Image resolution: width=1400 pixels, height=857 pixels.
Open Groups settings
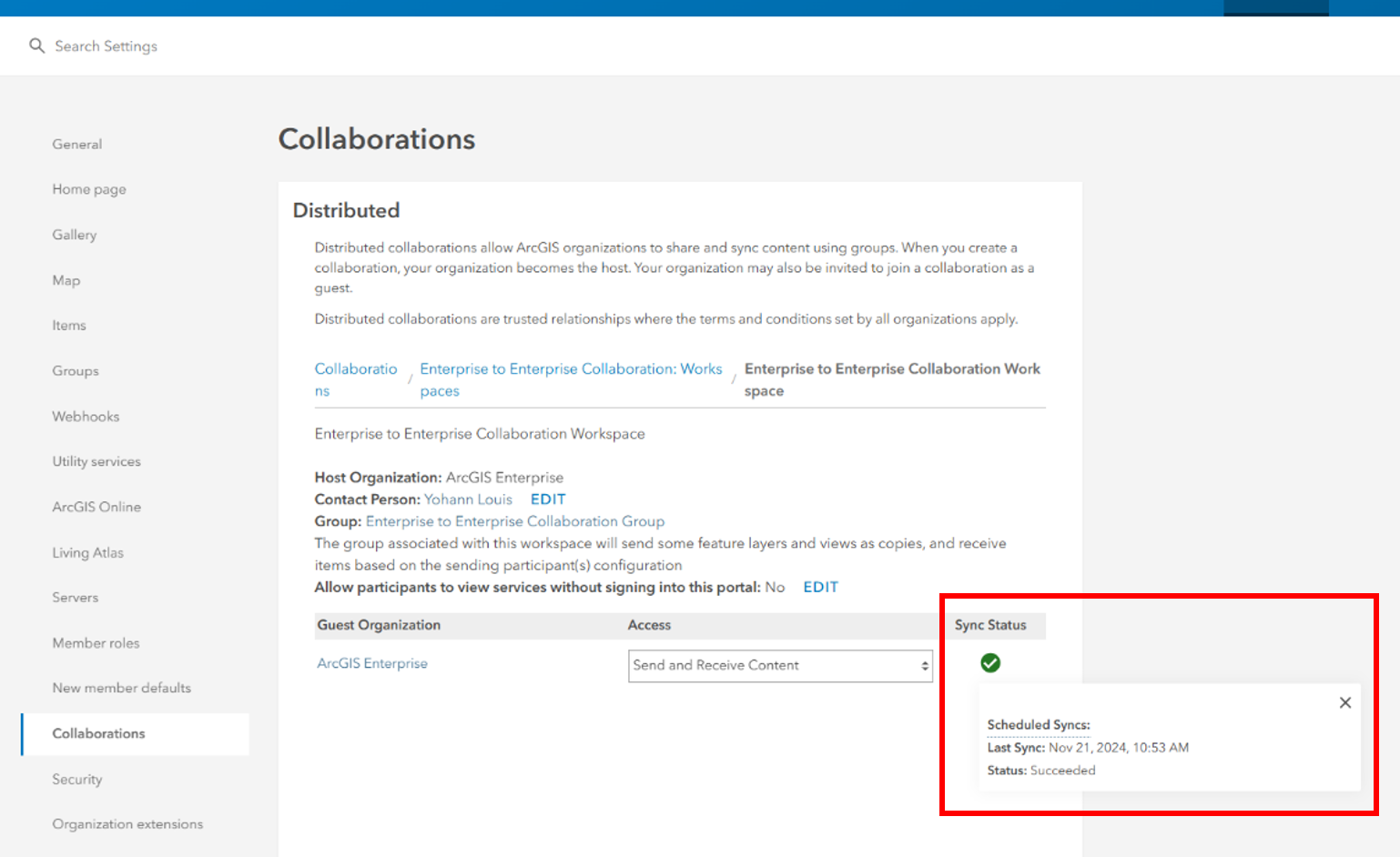click(x=76, y=371)
